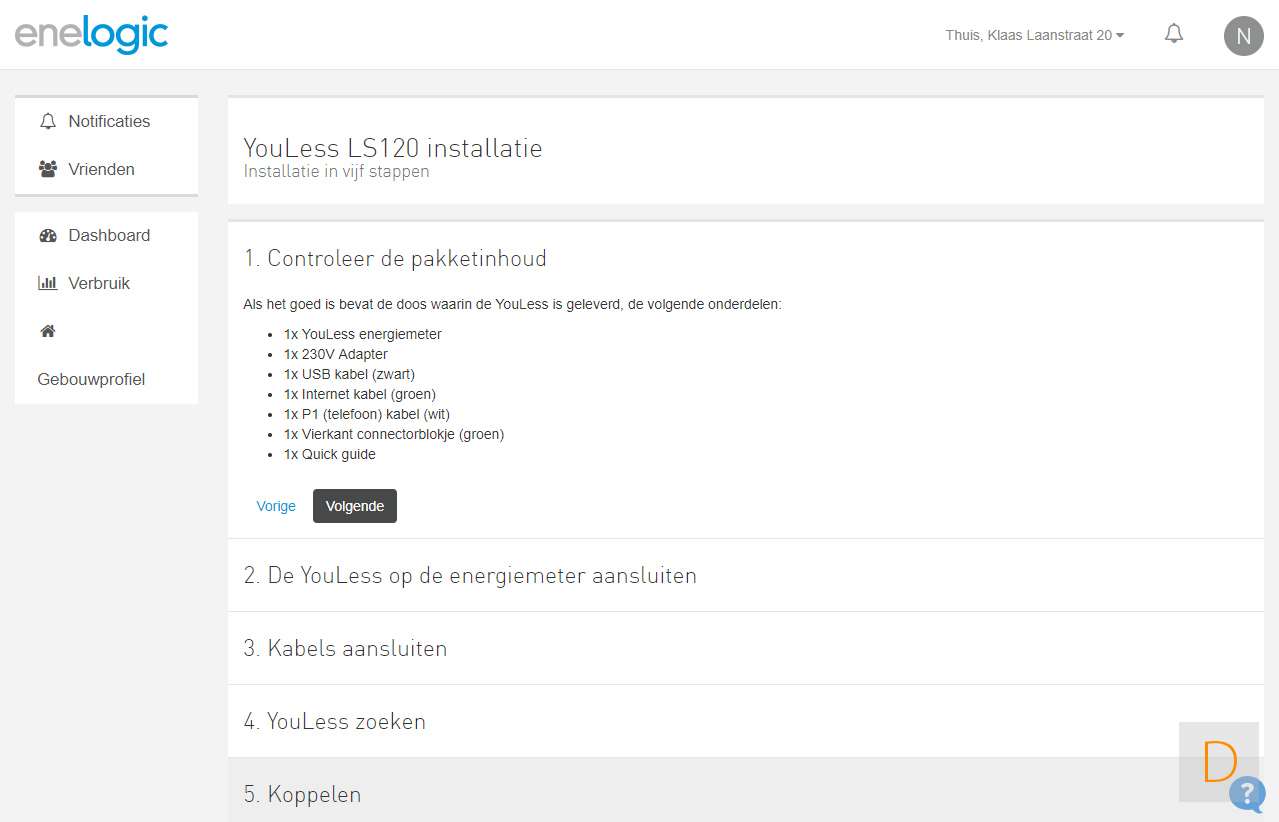1279x822 pixels.
Task: Open the location dropdown Thuis, Klaas Laanstraat 20
Action: (x=1034, y=35)
